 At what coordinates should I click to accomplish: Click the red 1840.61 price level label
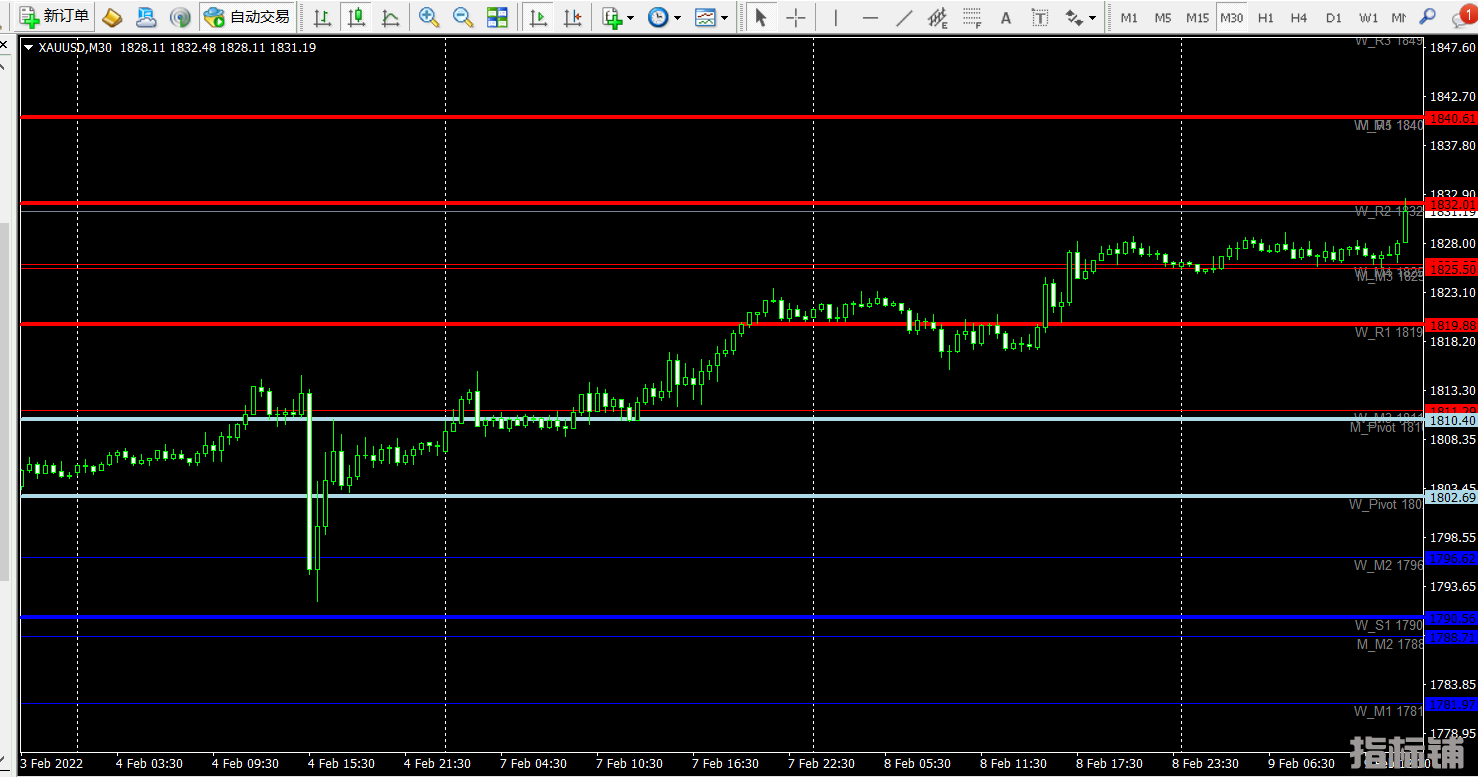(1452, 118)
